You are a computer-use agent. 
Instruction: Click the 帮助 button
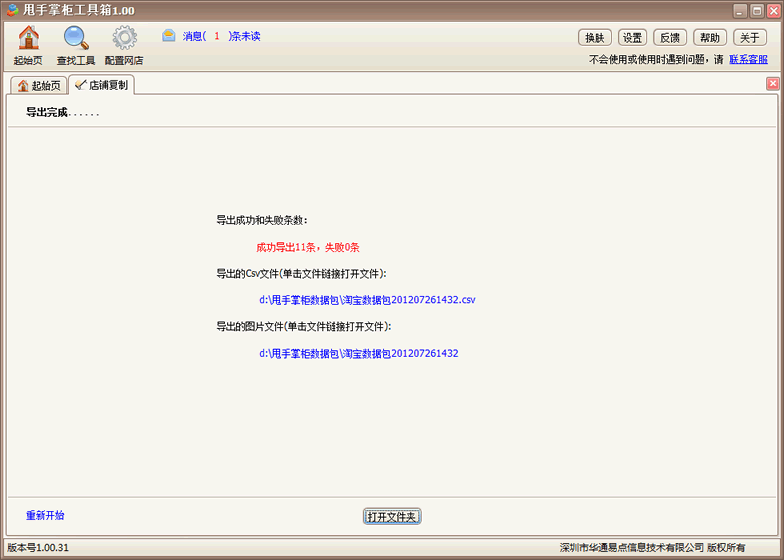pyautogui.click(x=710, y=38)
